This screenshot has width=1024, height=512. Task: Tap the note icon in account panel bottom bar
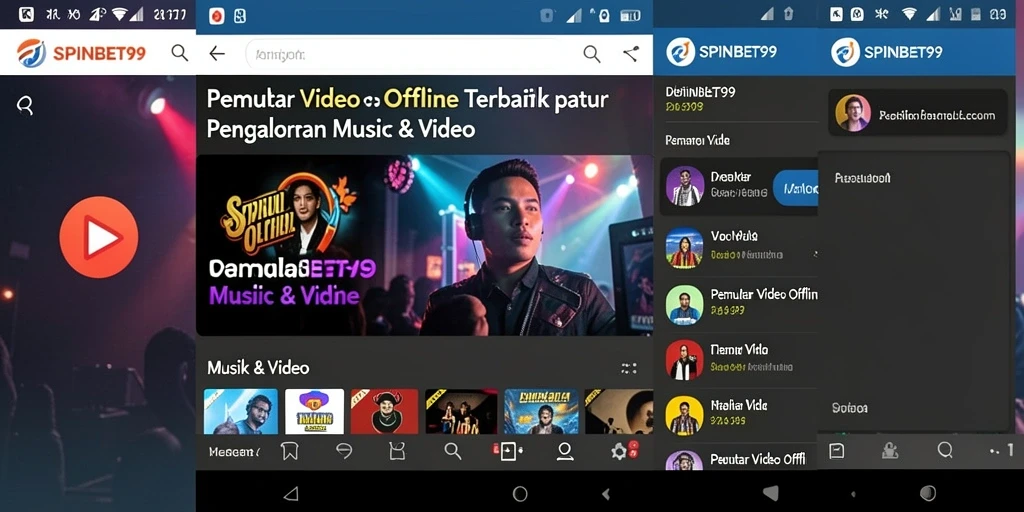(x=836, y=450)
